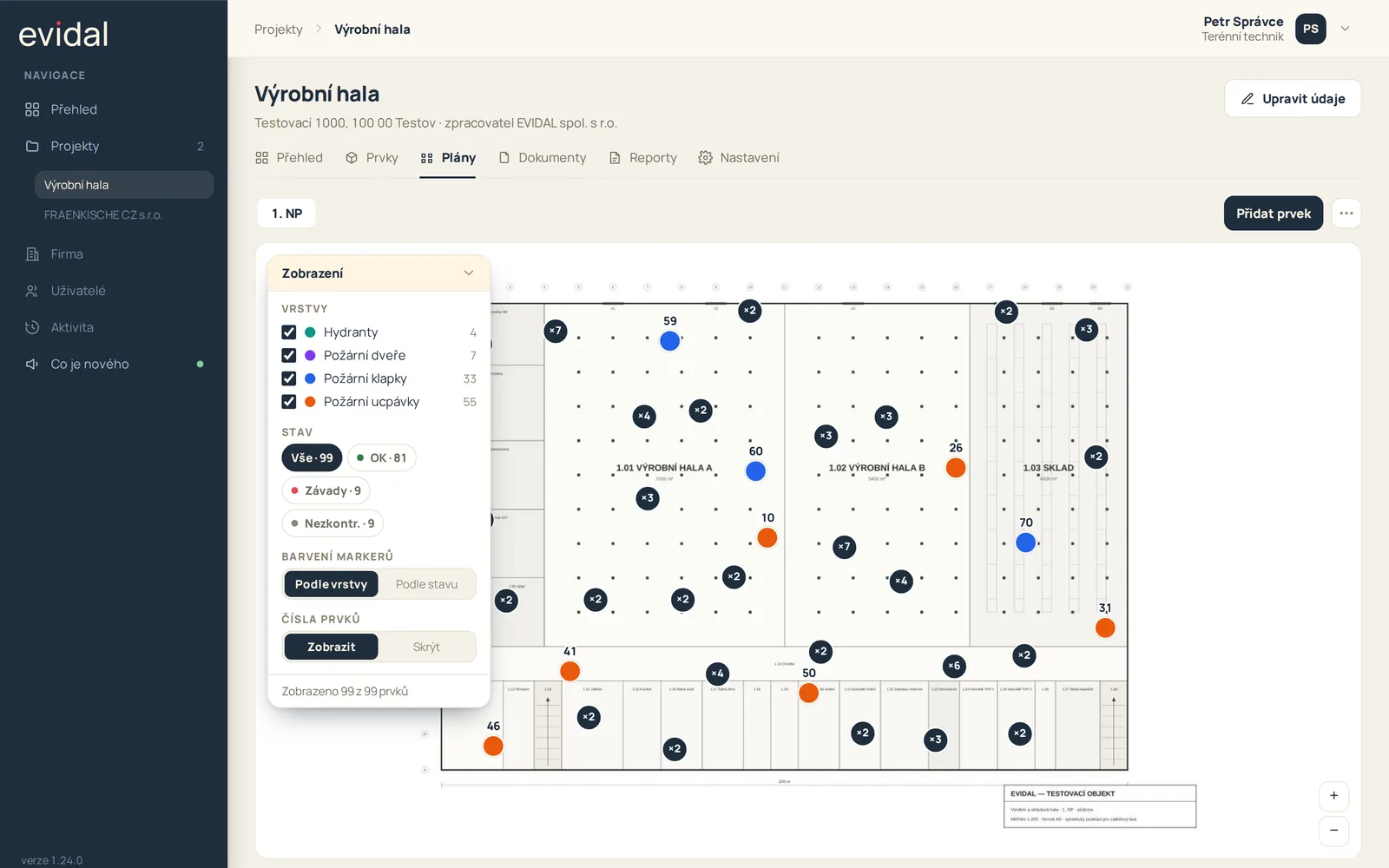
Task: Filter by OK · 81 status
Action: (382, 457)
